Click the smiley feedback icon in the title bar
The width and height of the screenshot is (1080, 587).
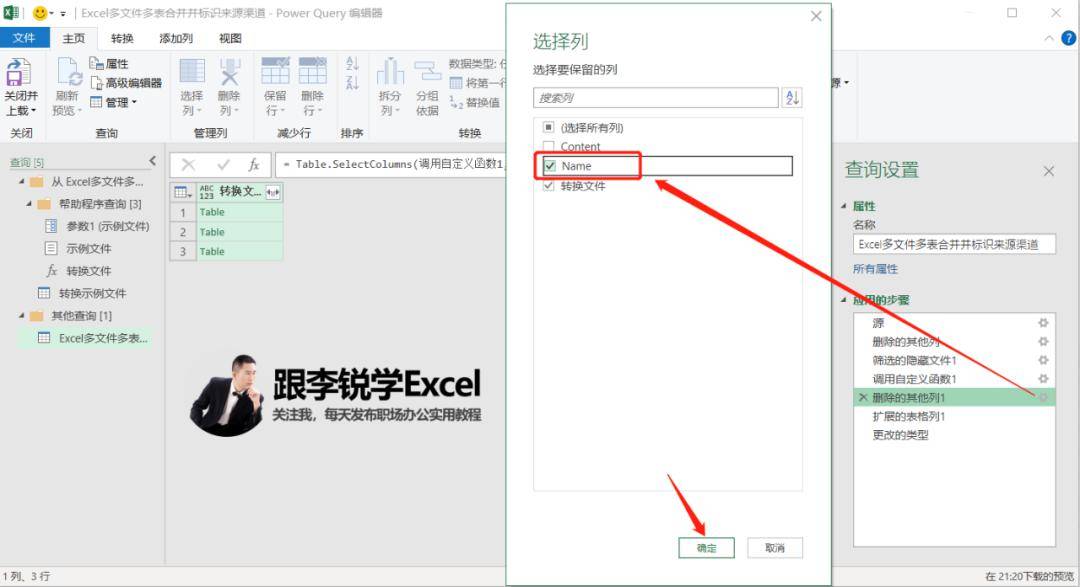41,13
